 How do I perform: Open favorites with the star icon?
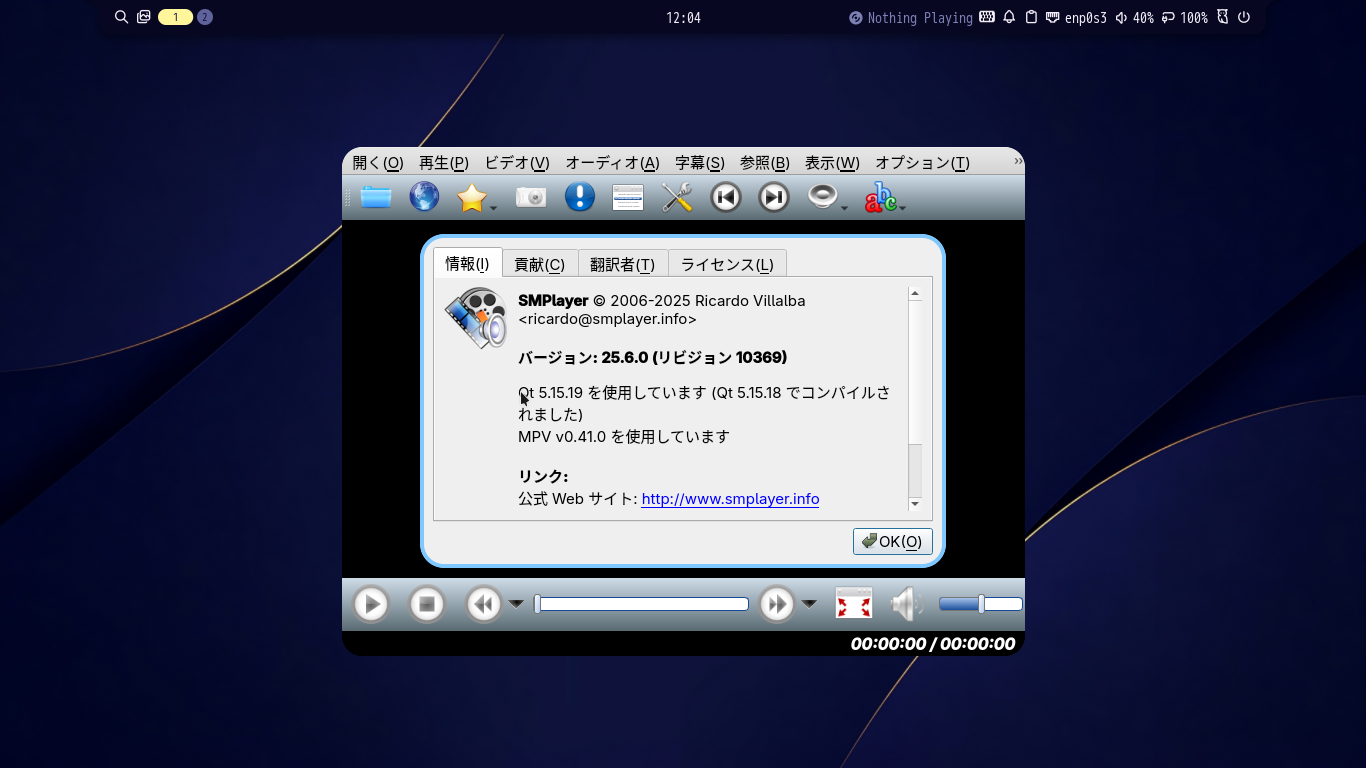pyautogui.click(x=471, y=198)
